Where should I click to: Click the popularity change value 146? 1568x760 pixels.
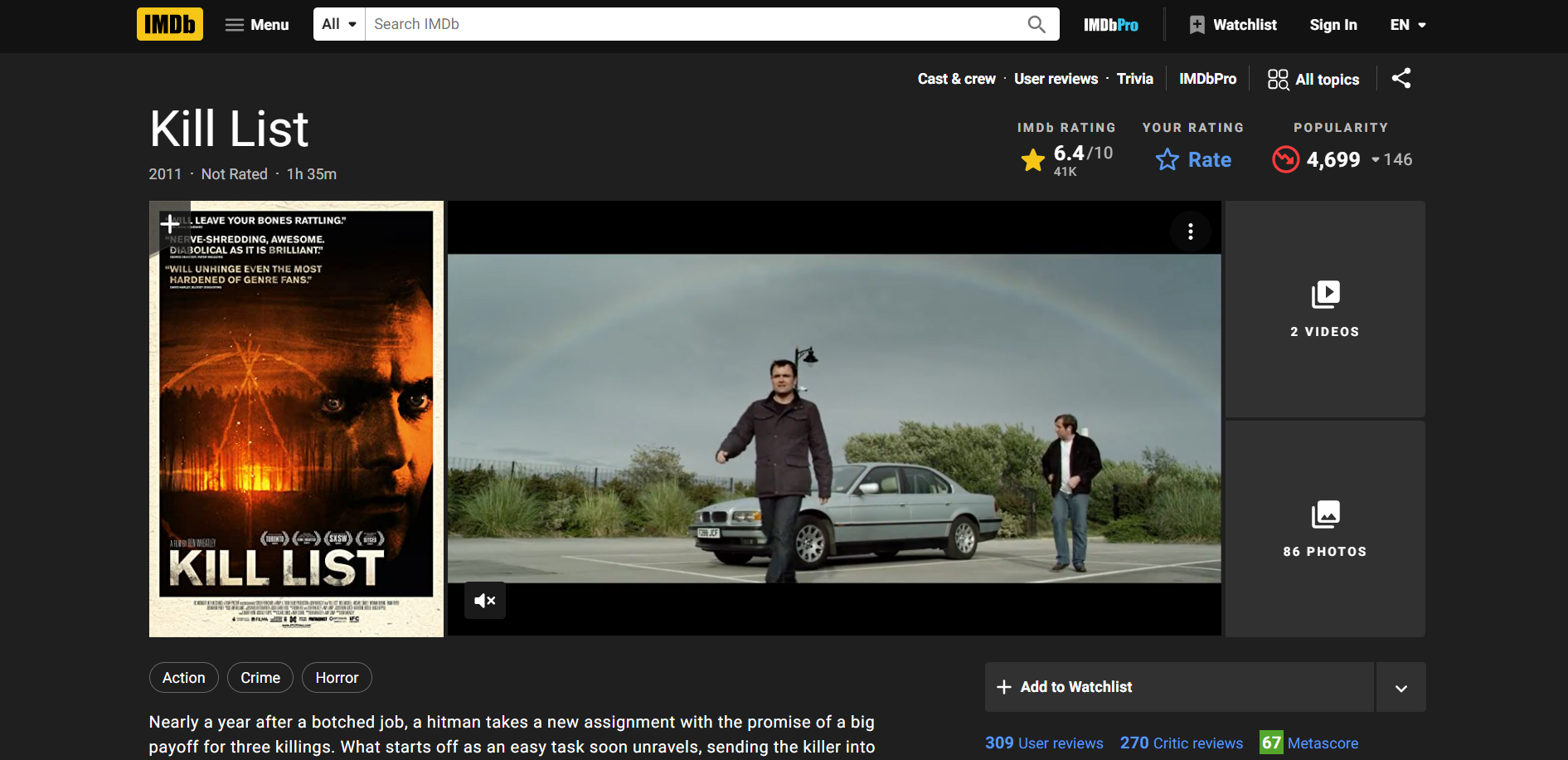[x=1398, y=159]
